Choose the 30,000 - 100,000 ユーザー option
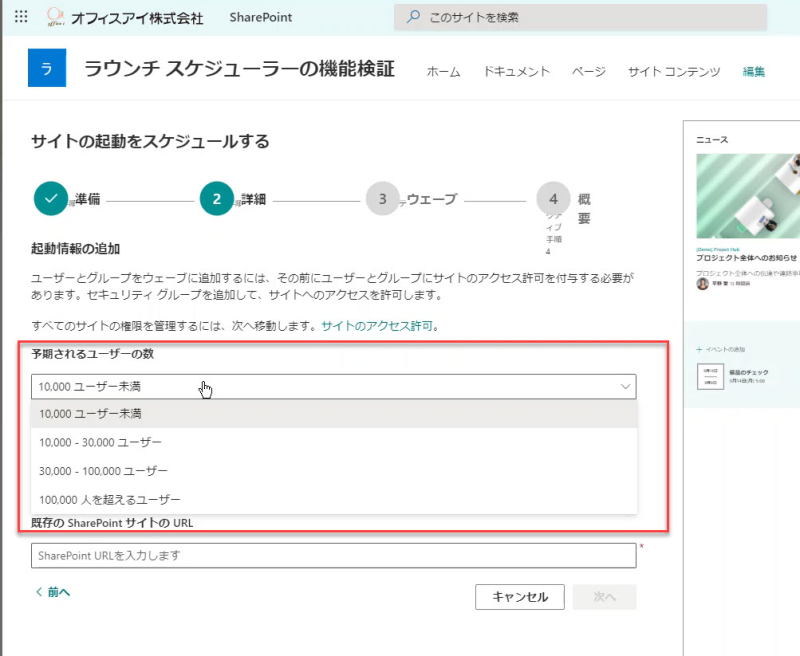The image size is (800, 656). point(334,471)
